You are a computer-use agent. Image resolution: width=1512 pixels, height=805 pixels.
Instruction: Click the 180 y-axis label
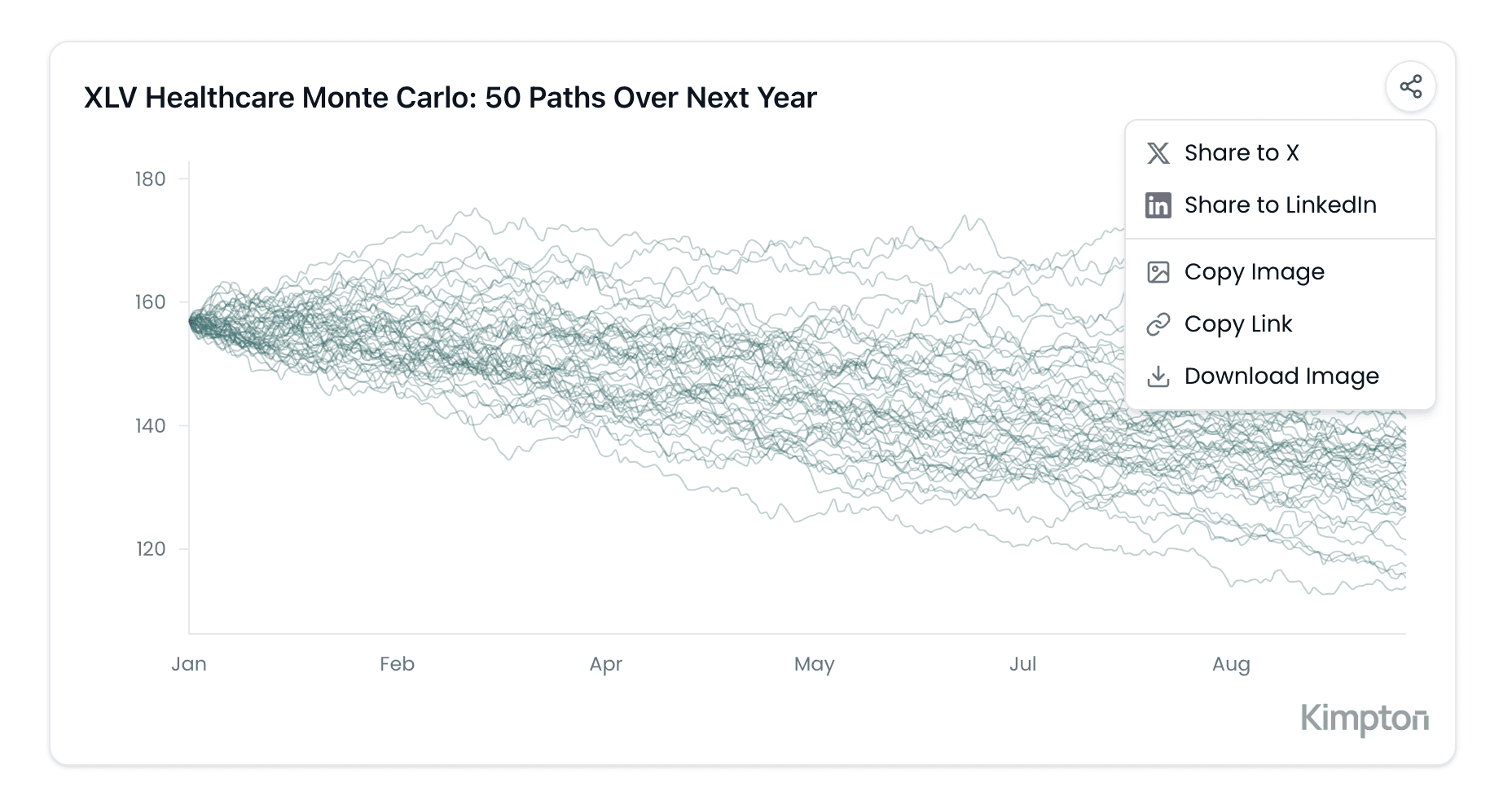150,179
